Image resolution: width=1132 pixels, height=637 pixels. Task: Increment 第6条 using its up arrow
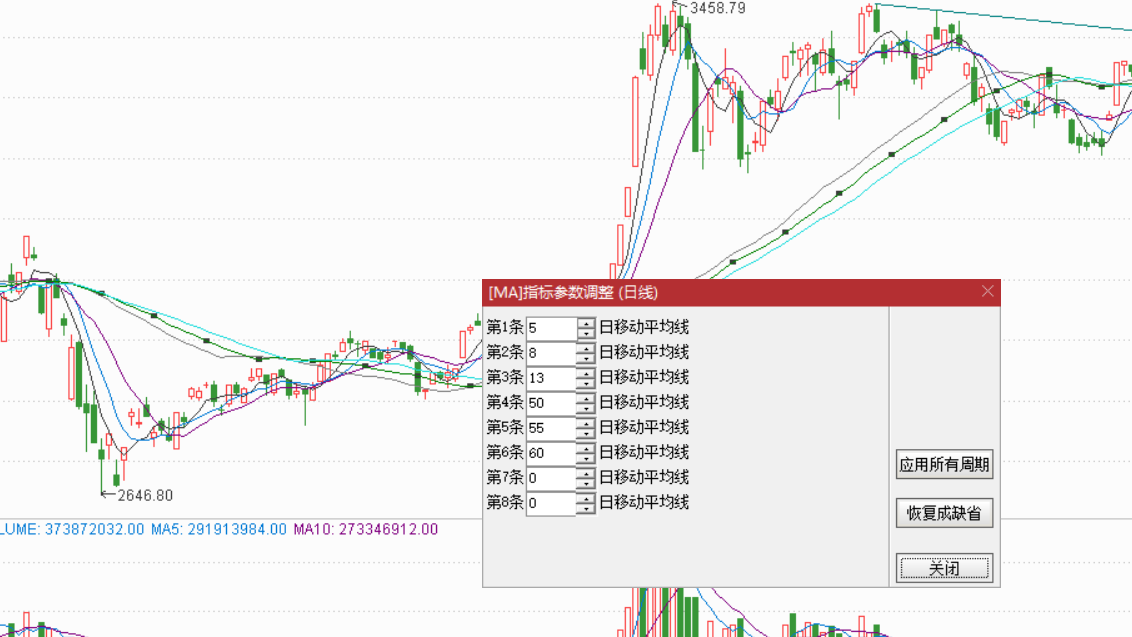click(x=585, y=448)
